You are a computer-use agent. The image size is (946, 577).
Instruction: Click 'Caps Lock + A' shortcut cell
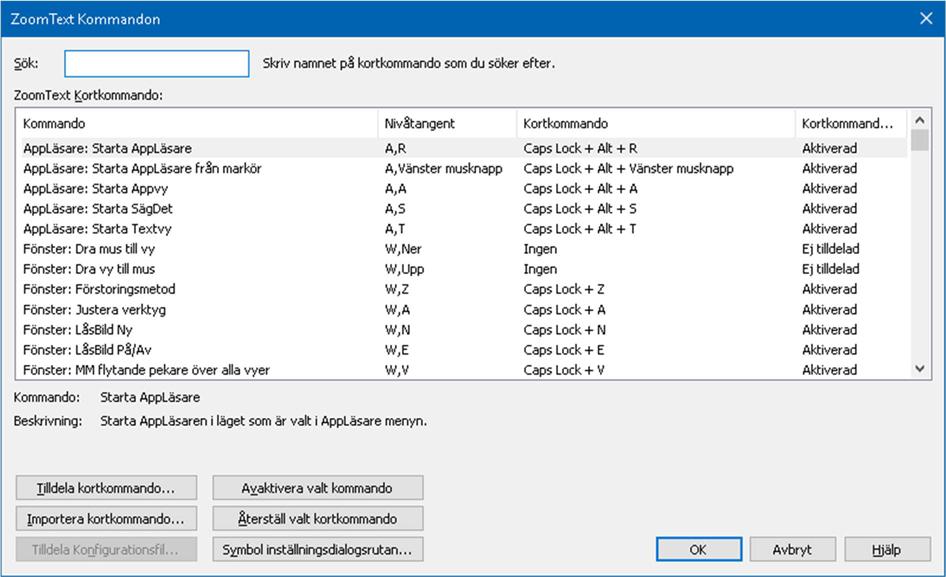(565, 310)
